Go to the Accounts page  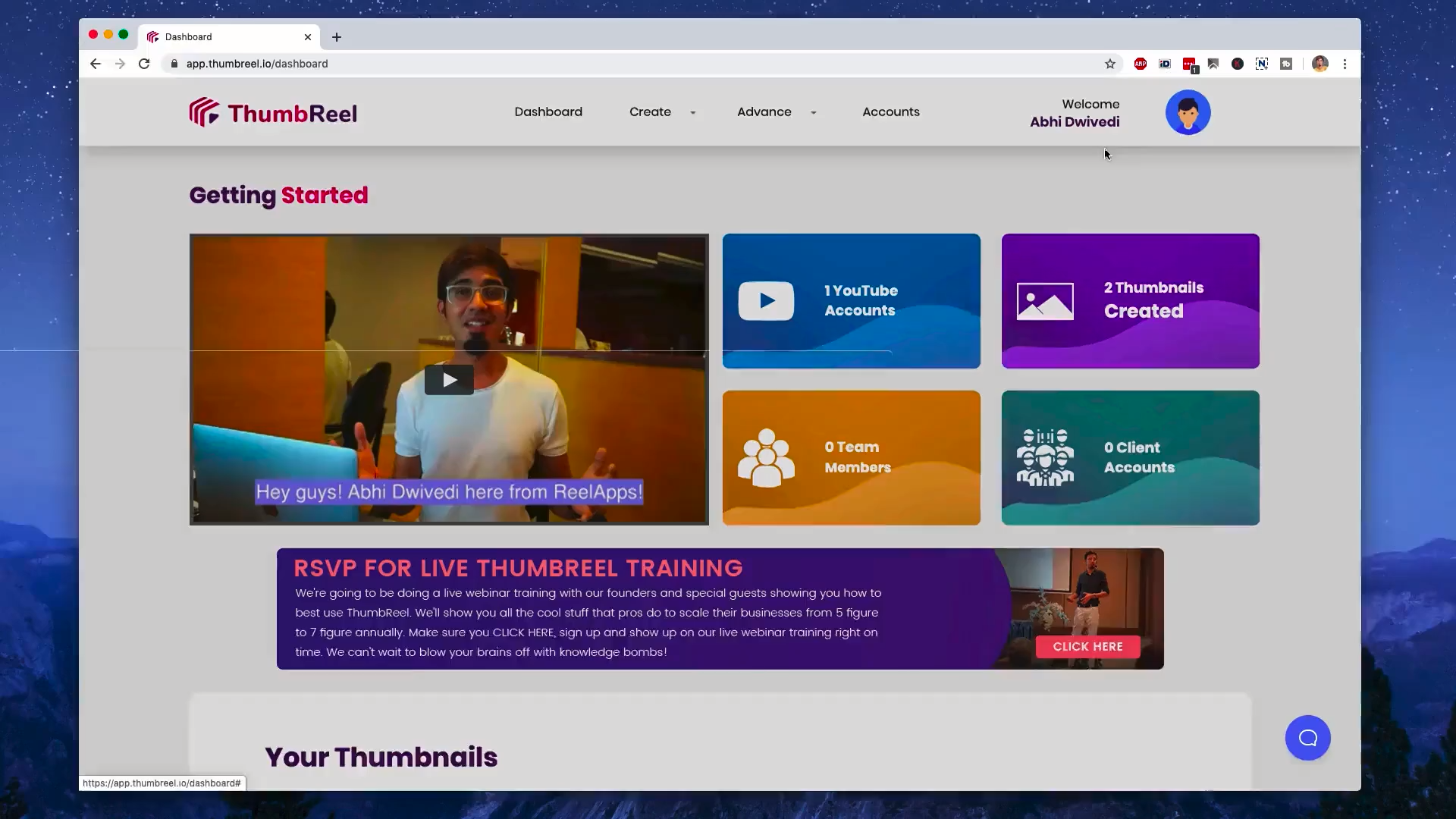891,111
